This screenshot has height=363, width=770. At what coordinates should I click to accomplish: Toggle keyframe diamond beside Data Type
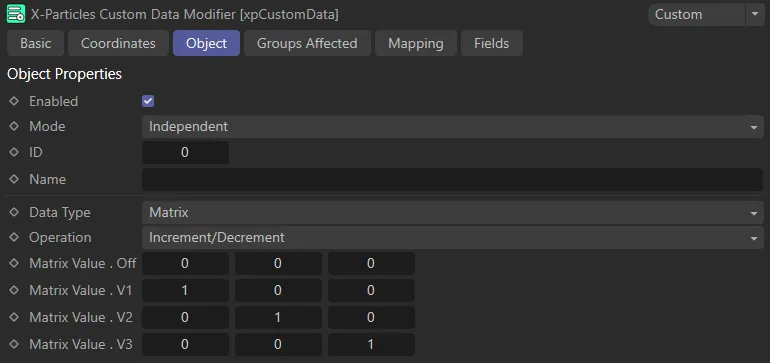click(x=14, y=212)
